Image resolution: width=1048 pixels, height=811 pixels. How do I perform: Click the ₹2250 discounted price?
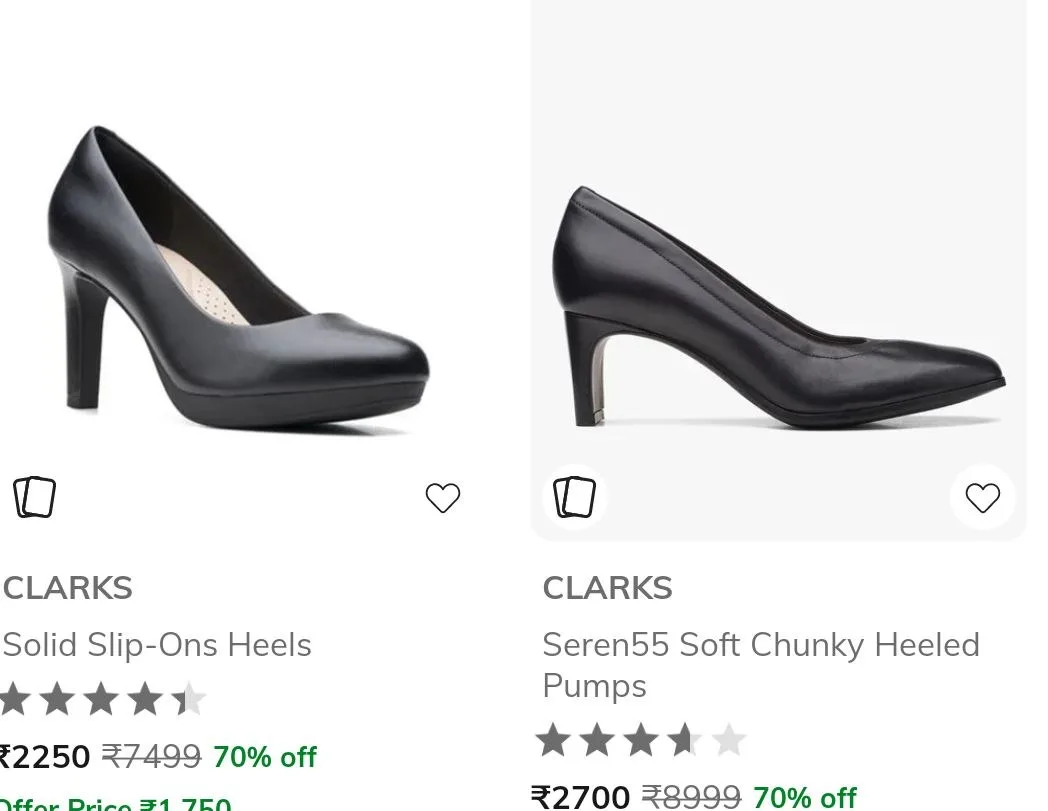point(44,758)
